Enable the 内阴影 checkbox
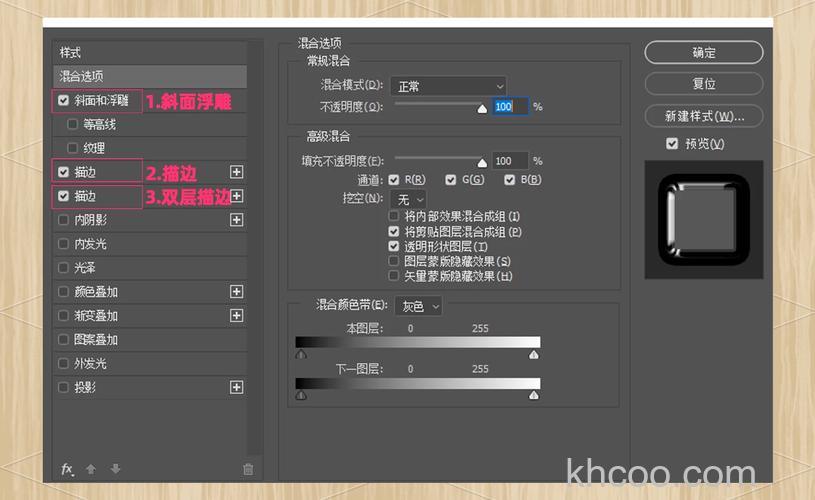 (x=63, y=220)
